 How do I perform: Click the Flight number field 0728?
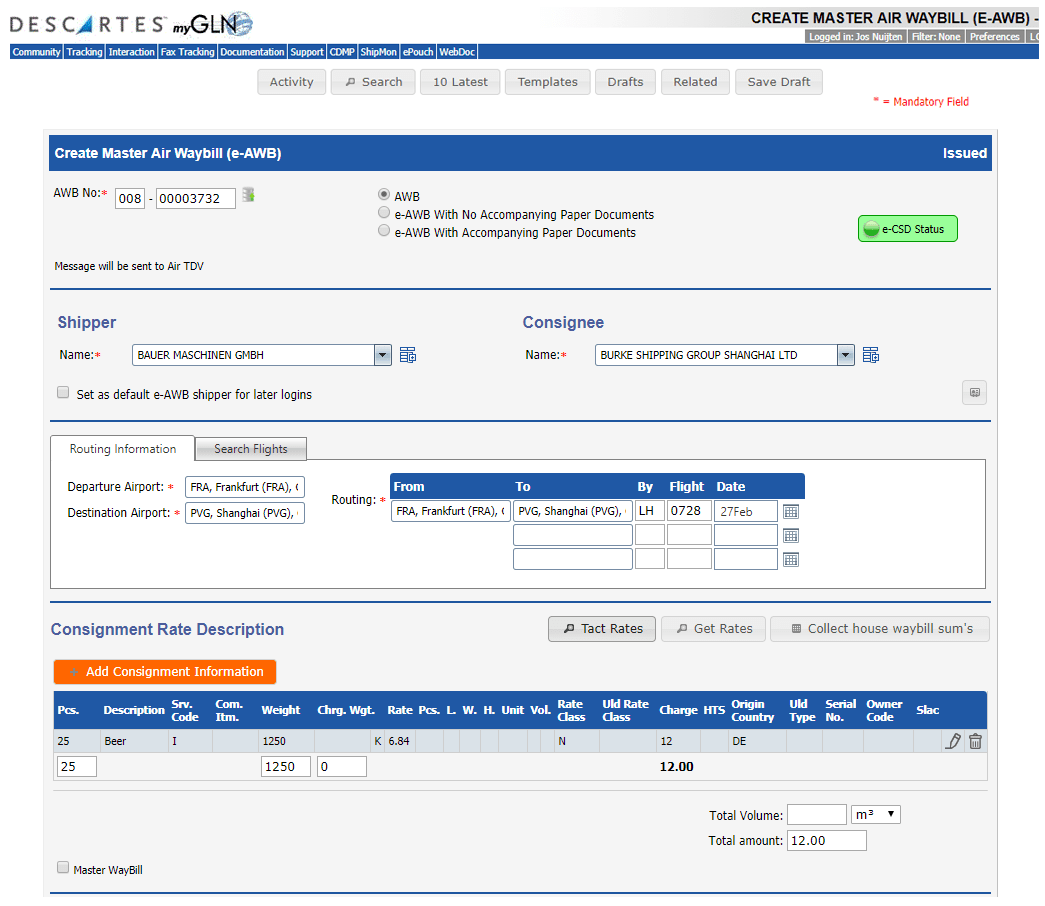[689, 511]
